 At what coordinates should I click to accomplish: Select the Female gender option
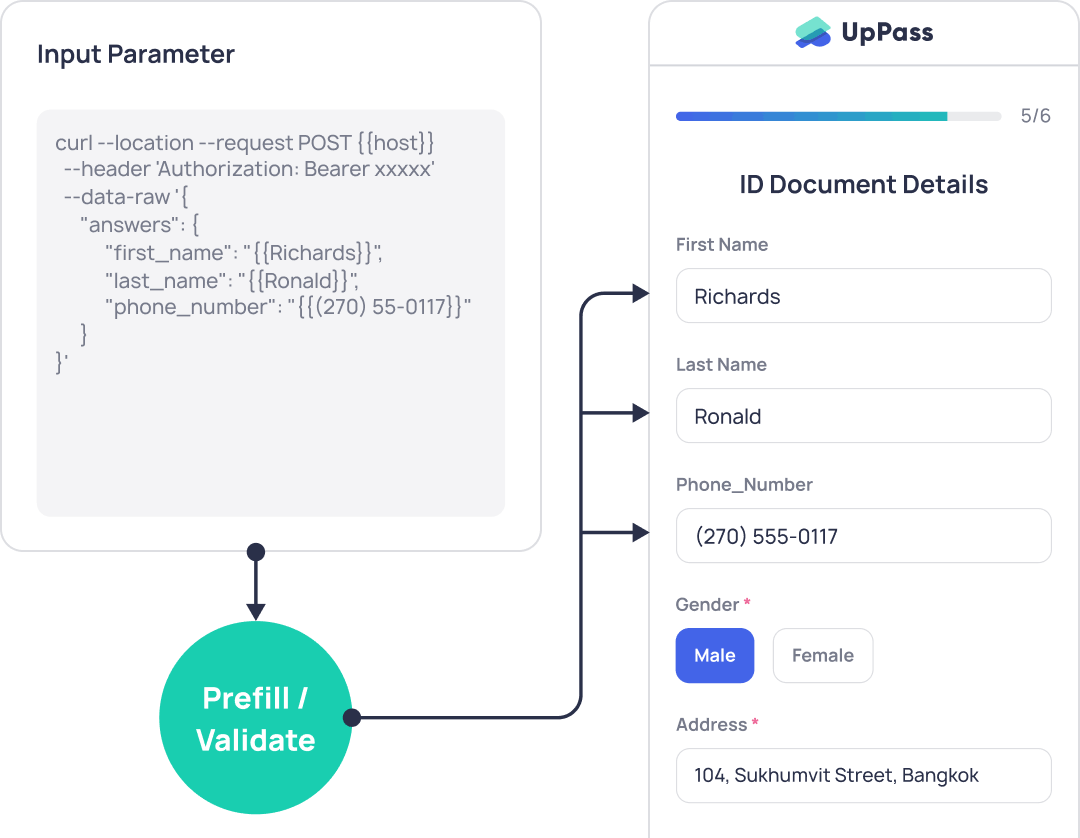pyautogui.click(x=823, y=655)
